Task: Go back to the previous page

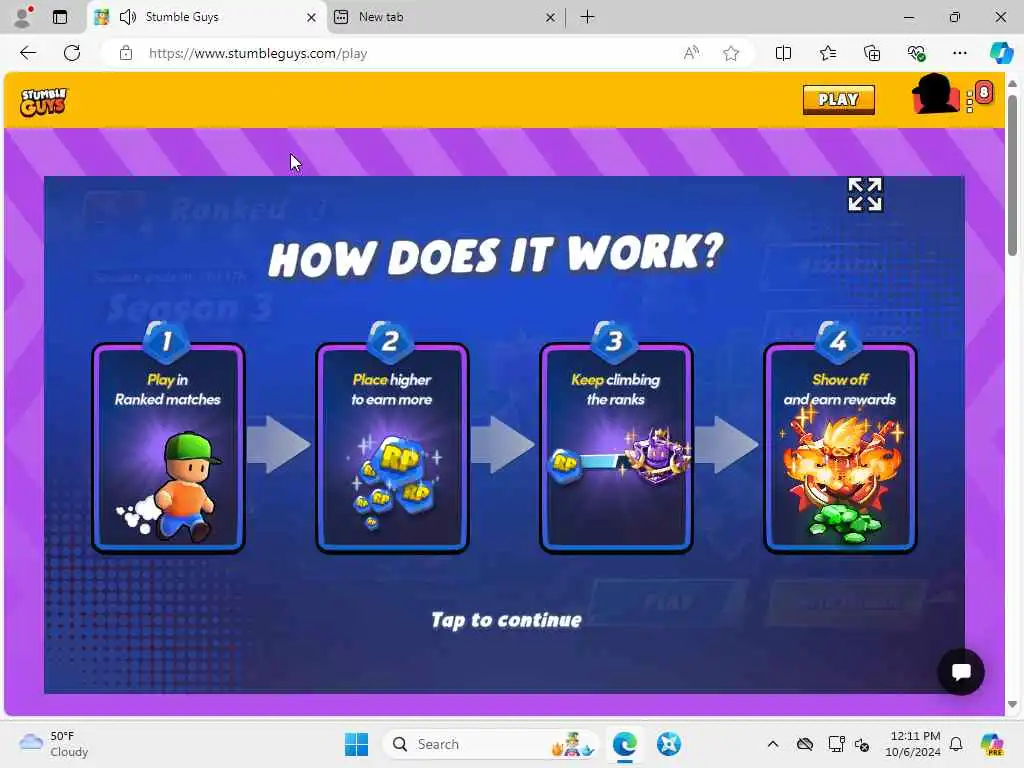Action: (x=28, y=53)
